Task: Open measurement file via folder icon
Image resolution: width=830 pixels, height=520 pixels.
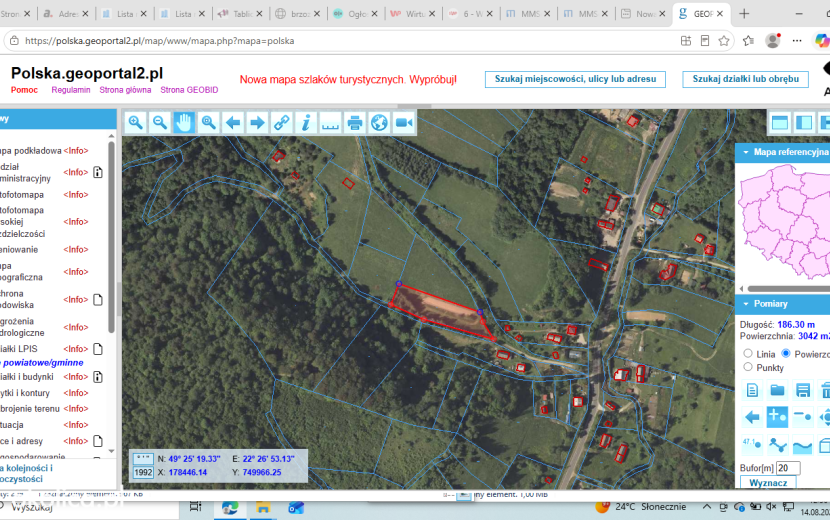Action: [777, 390]
